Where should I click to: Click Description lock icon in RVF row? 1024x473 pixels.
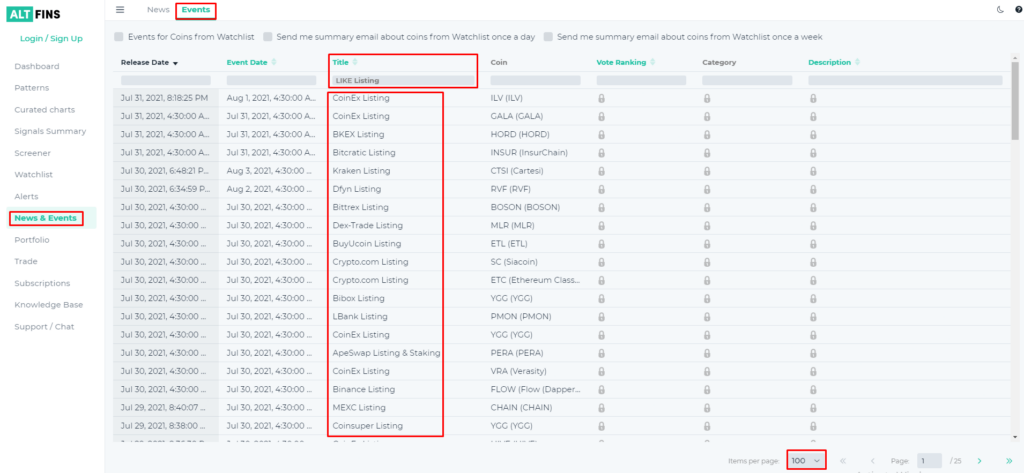pyautogui.click(x=813, y=189)
